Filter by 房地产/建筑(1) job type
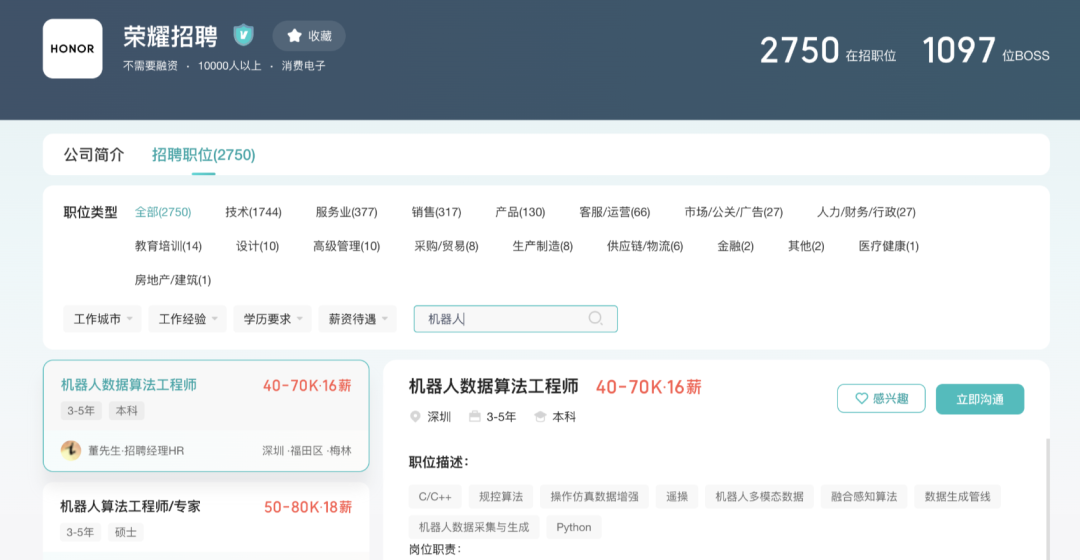Viewport: 1080px width, 560px height. click(173, 280)
